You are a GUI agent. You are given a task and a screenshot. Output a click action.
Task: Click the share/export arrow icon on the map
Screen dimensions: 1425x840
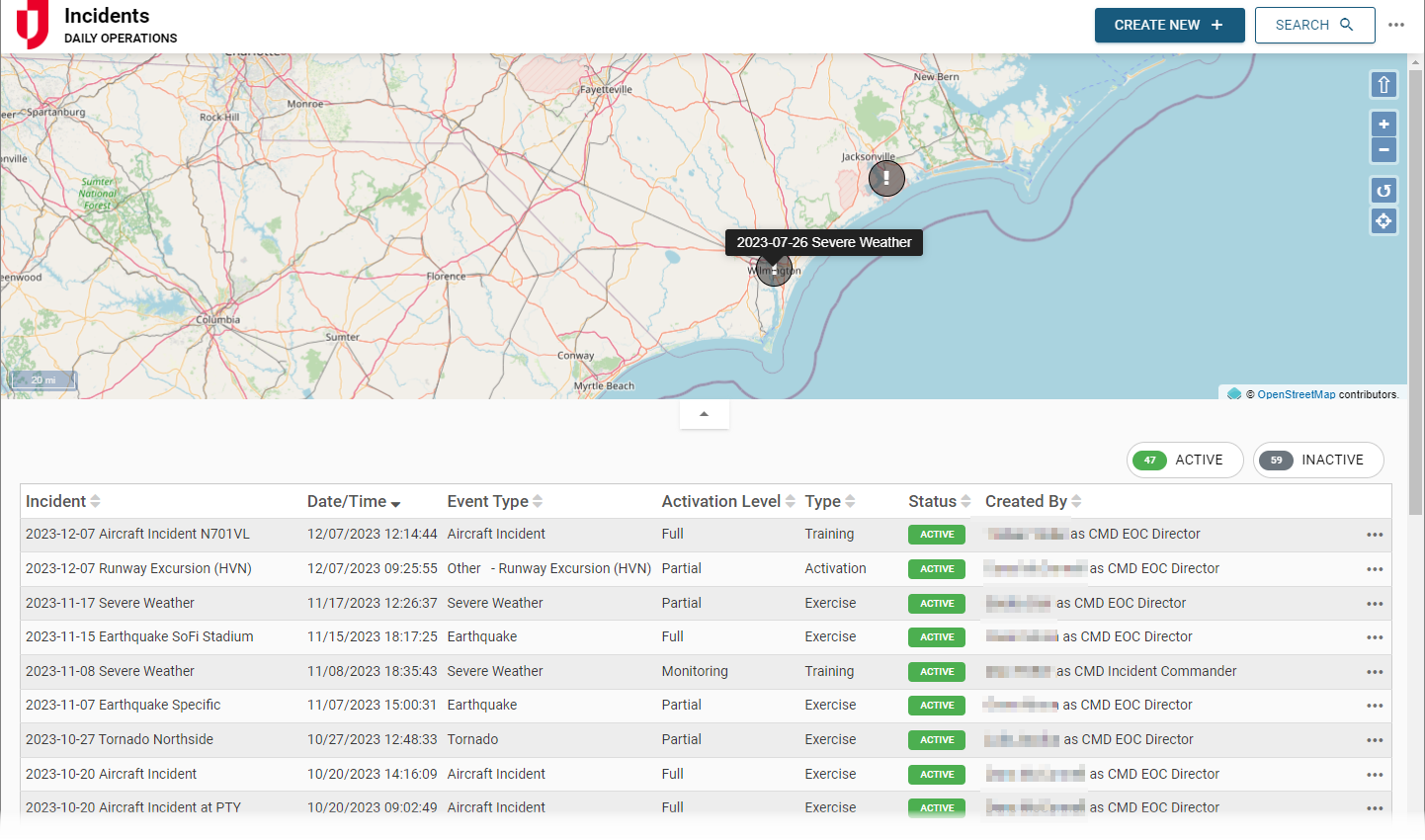(1383, 85)
